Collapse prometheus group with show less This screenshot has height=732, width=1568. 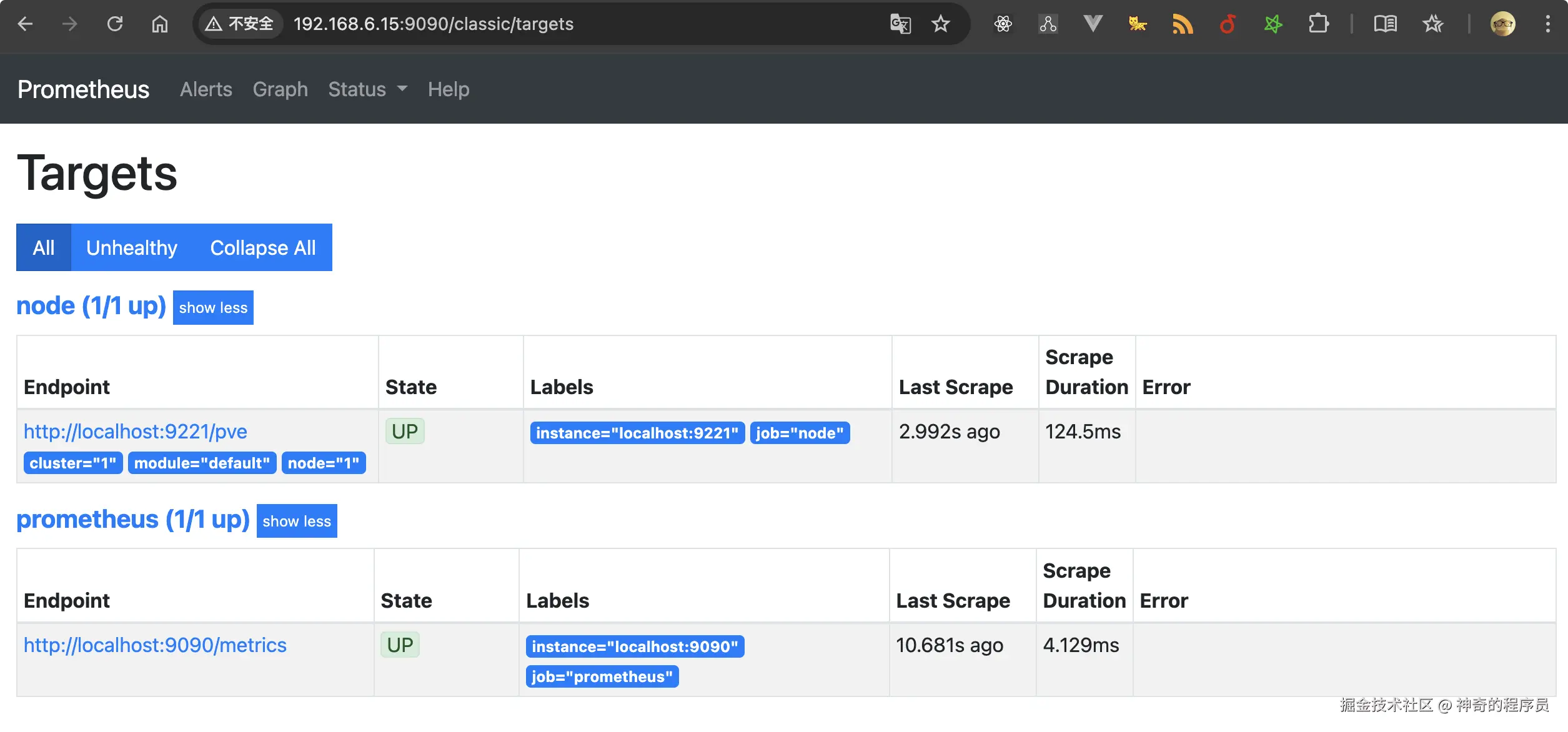click(x=297, y=521)
